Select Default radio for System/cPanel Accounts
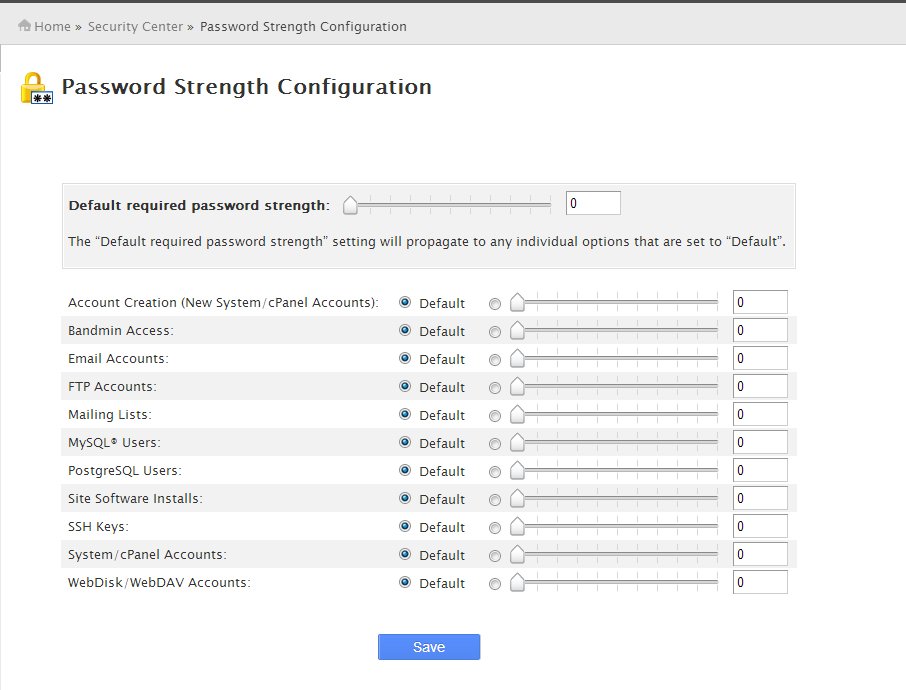906x690 pixels. point(405,554)
